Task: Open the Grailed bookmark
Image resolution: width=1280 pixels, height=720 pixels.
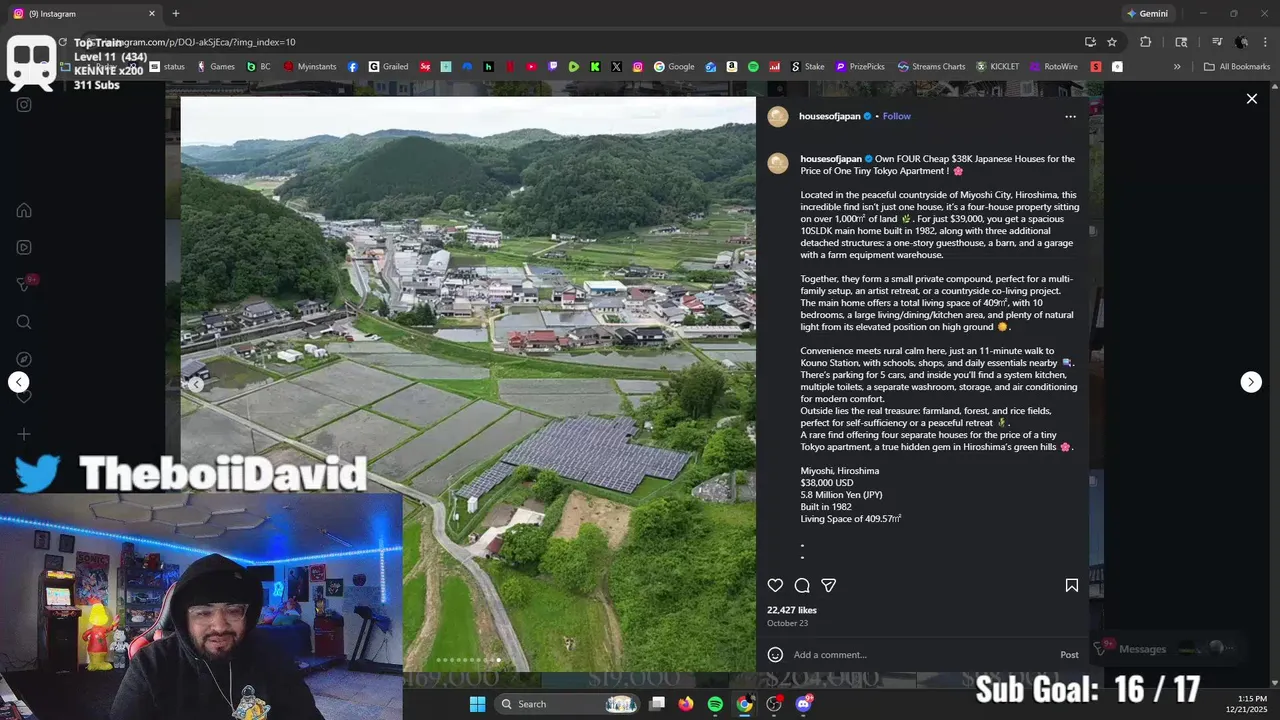Action: 389,67
